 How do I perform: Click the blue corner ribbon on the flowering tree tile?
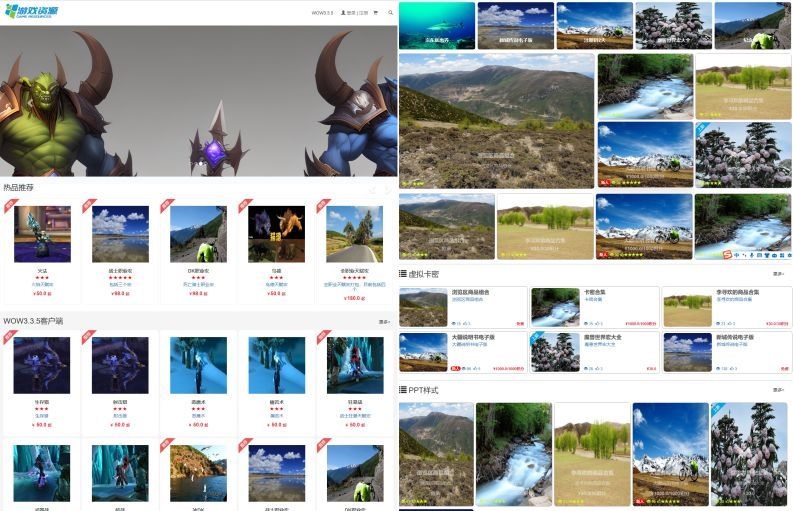702,128
